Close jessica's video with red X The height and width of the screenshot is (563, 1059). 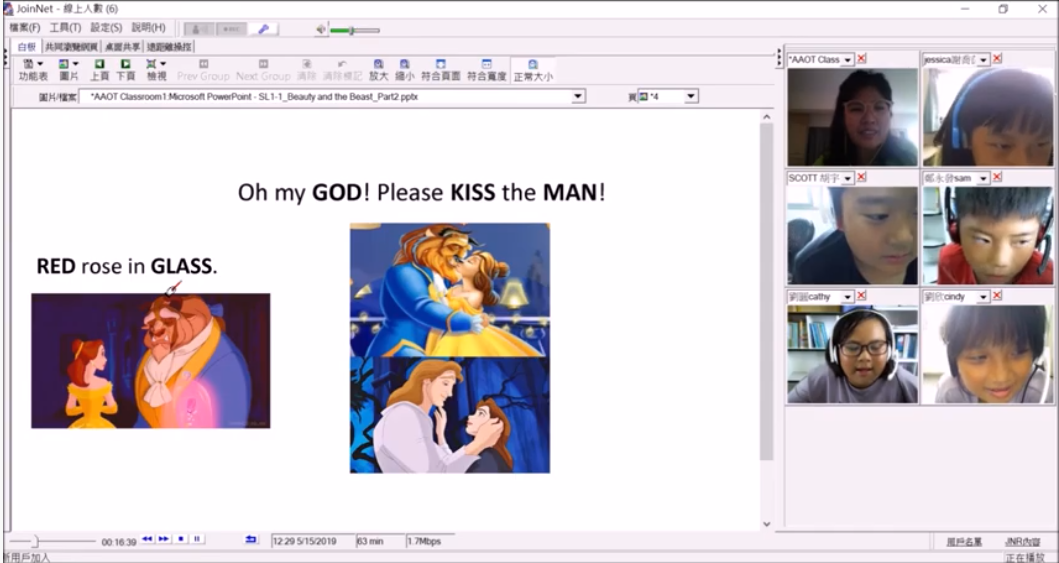997,59
